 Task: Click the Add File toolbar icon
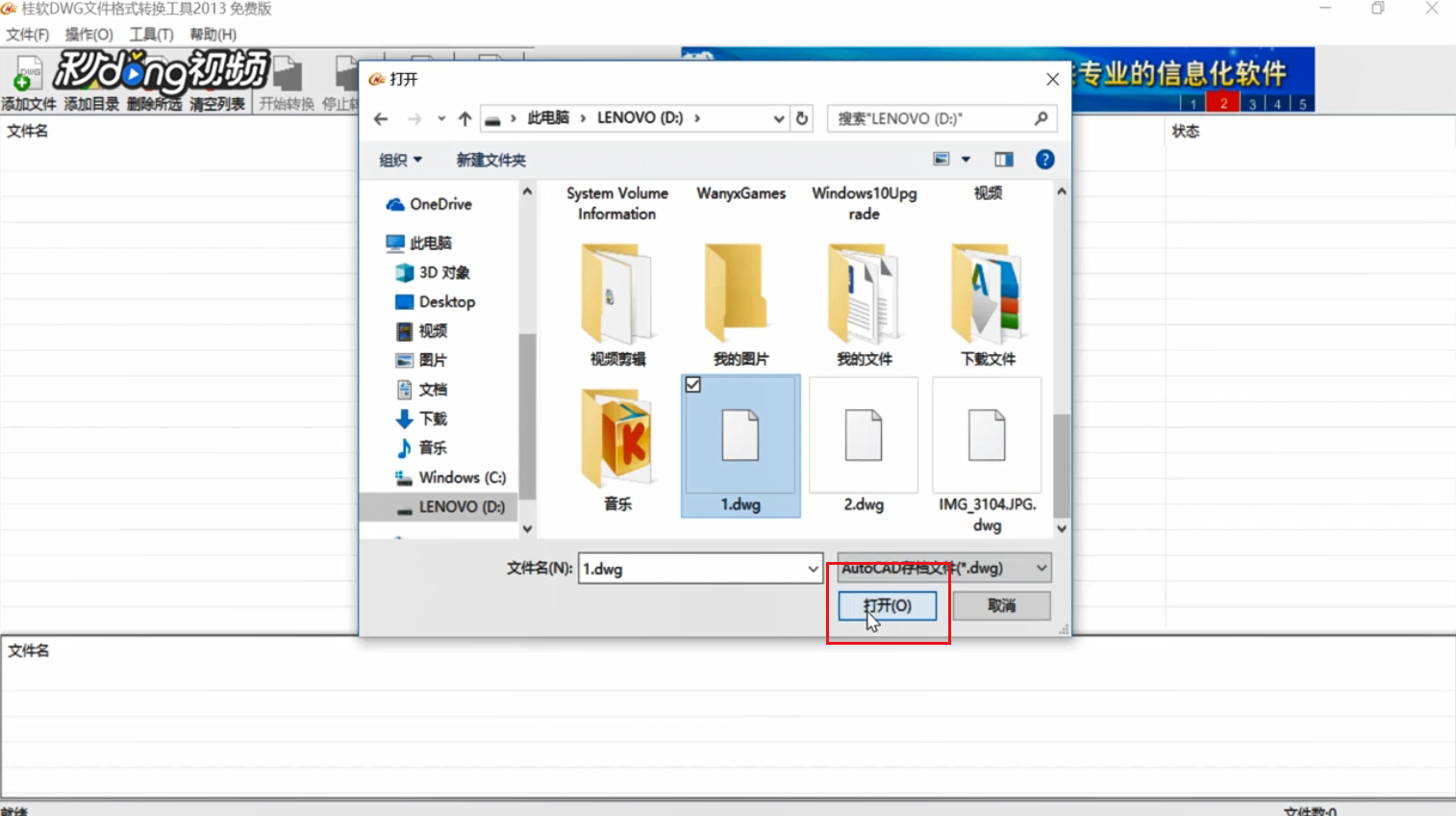click(28, 73)
